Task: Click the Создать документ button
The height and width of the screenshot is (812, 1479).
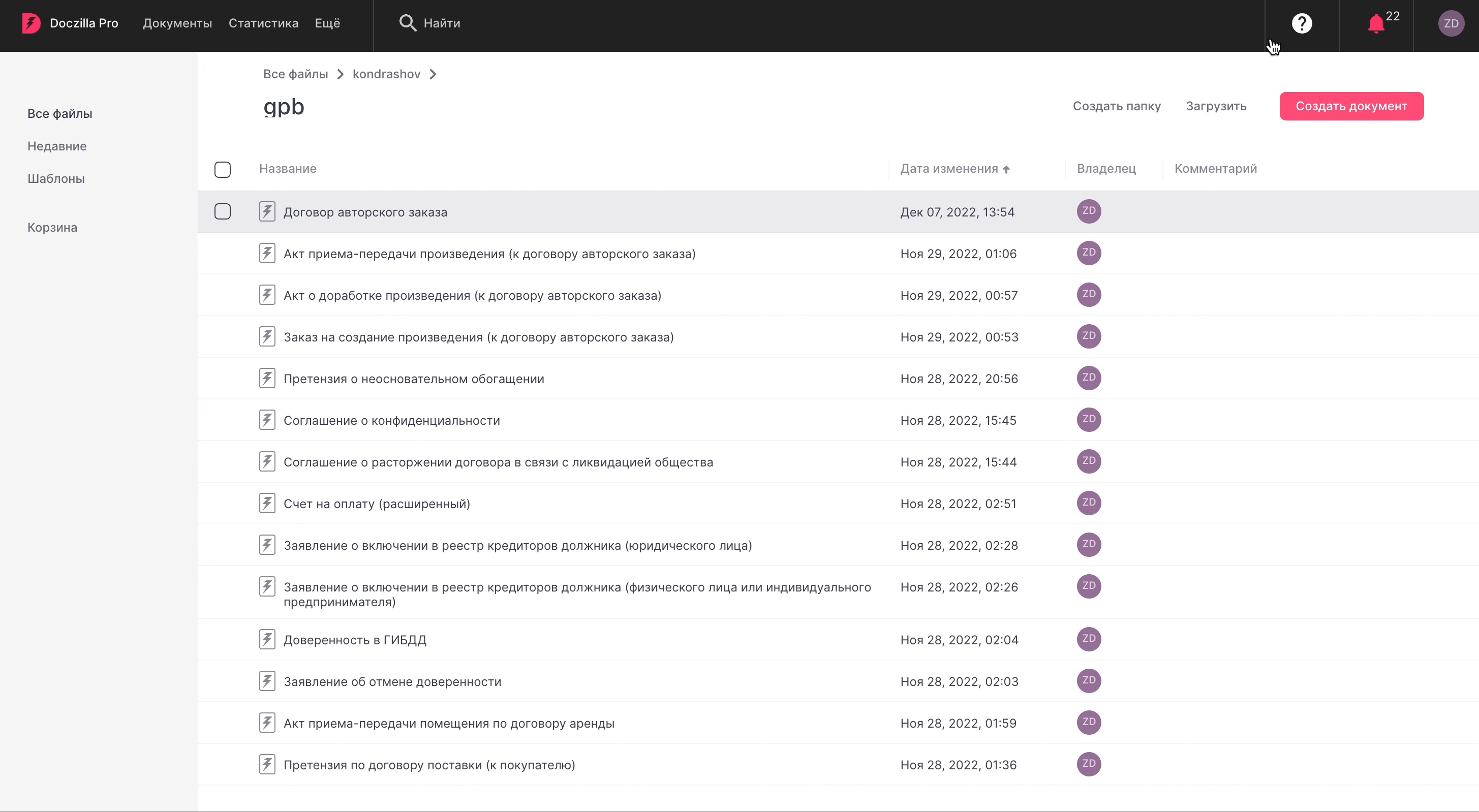Action: coord(1351,106)
